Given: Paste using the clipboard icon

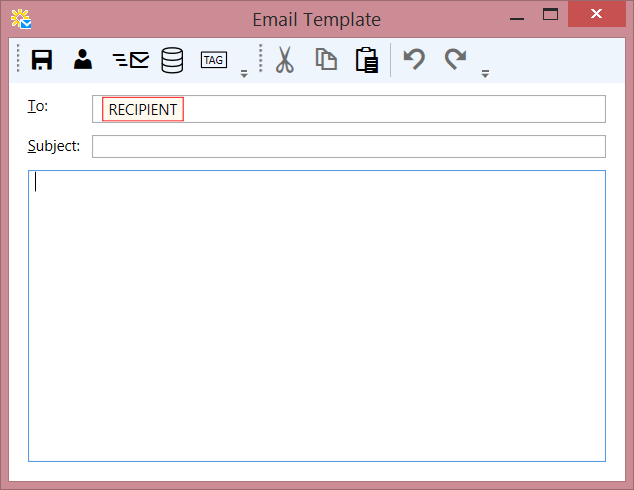Looking at the screenshot, I should tap(366, 60).
